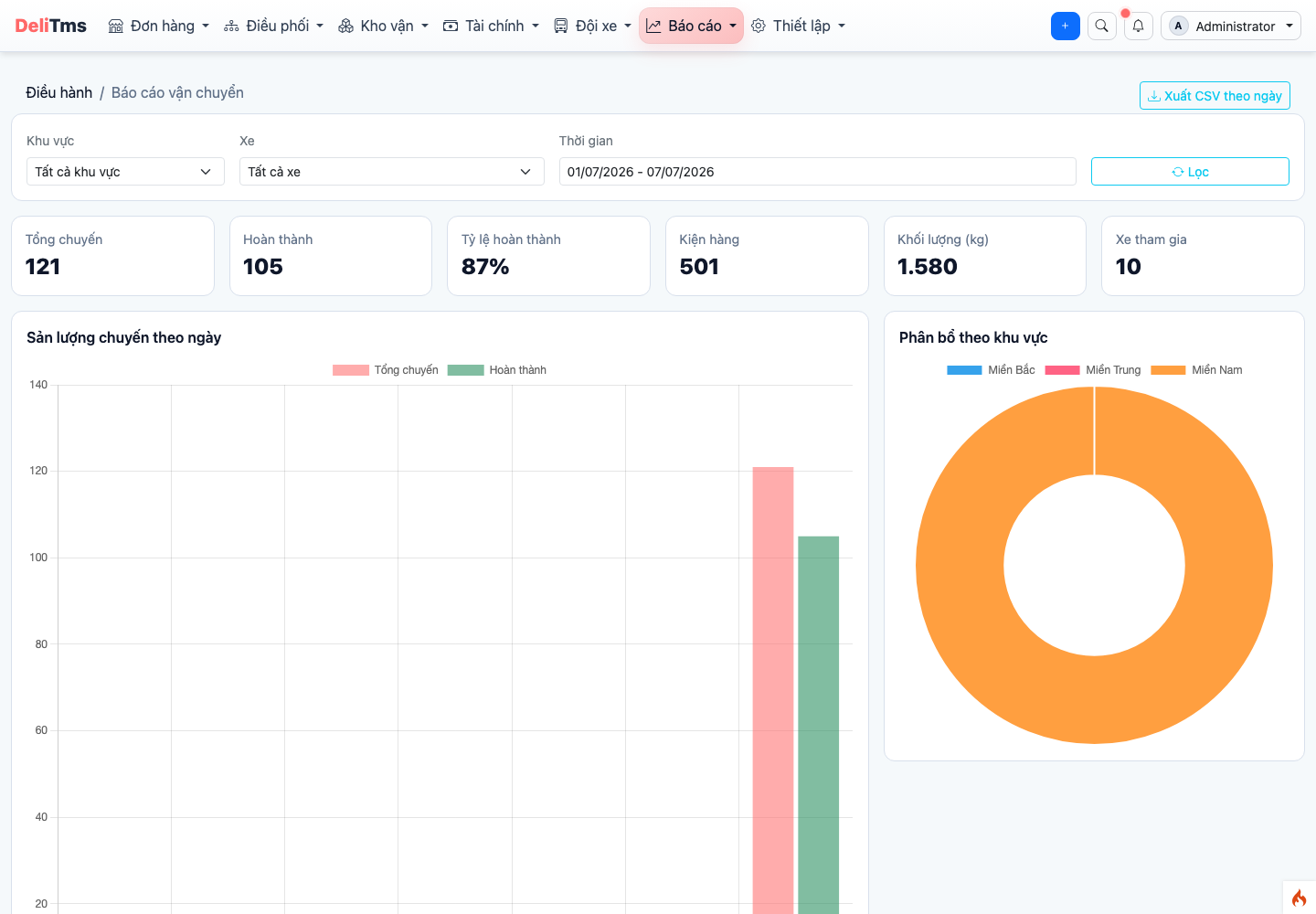The height and width of the screenshot is (914, 1316).
Task: Open notifications bell icon
Action: (1138, 26)
